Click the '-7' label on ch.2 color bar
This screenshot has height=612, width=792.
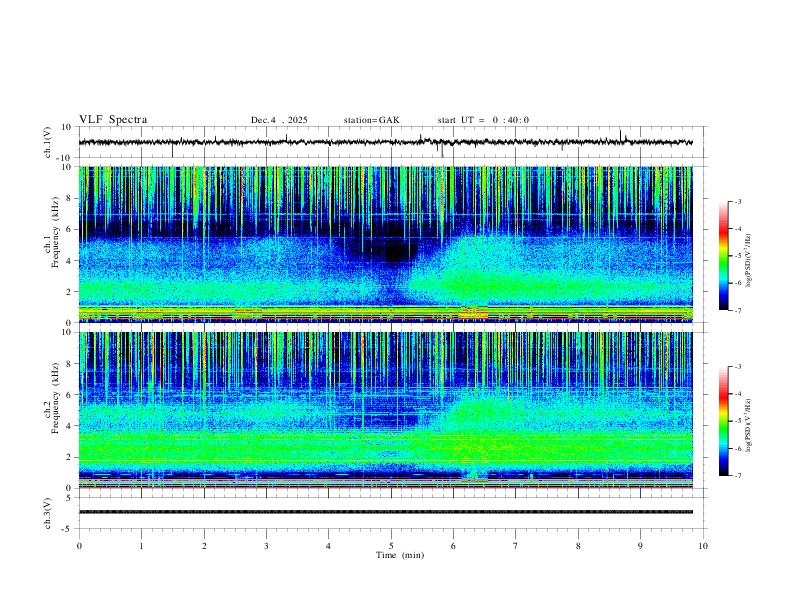[x=738, y=475]
